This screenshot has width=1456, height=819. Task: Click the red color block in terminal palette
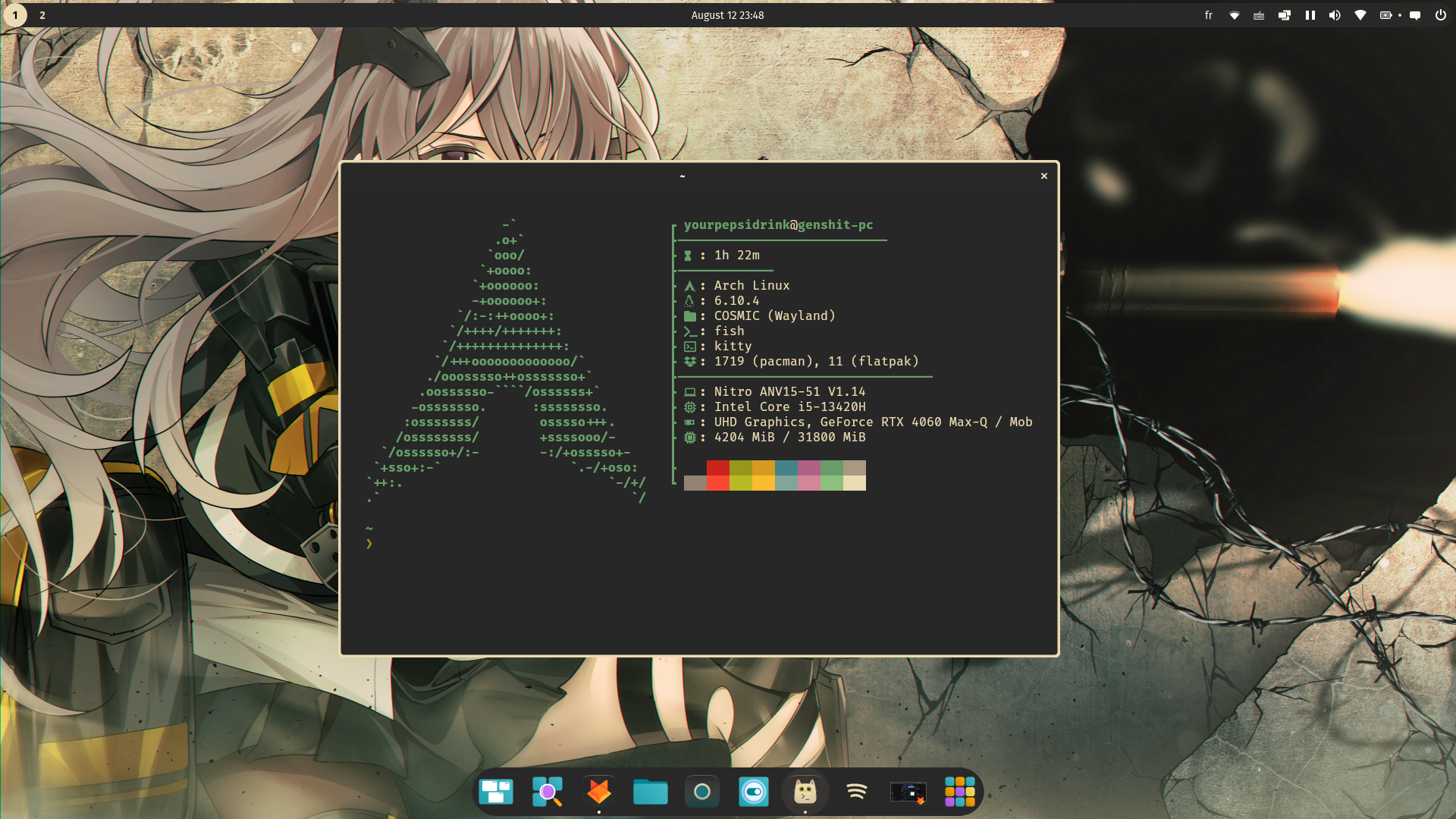click(x=717, y=468)
